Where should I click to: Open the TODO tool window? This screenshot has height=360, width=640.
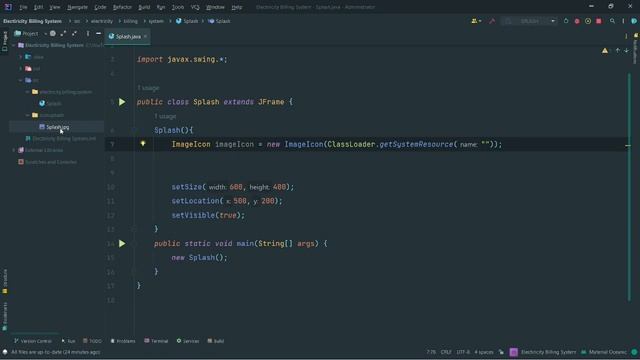[x=92, y=341]
